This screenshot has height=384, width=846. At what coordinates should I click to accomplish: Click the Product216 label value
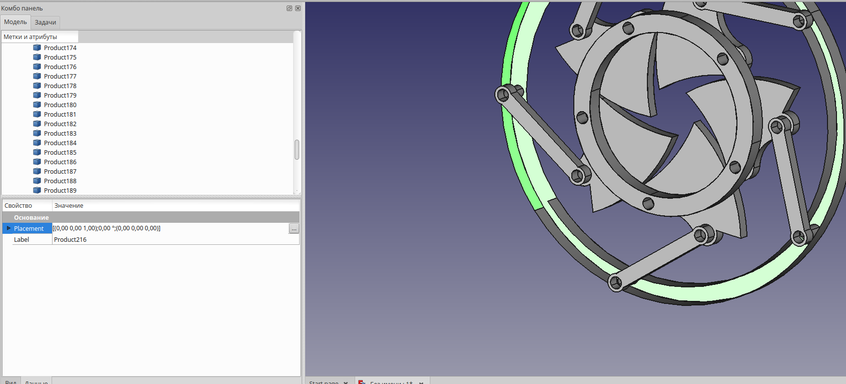click(70, 239)
